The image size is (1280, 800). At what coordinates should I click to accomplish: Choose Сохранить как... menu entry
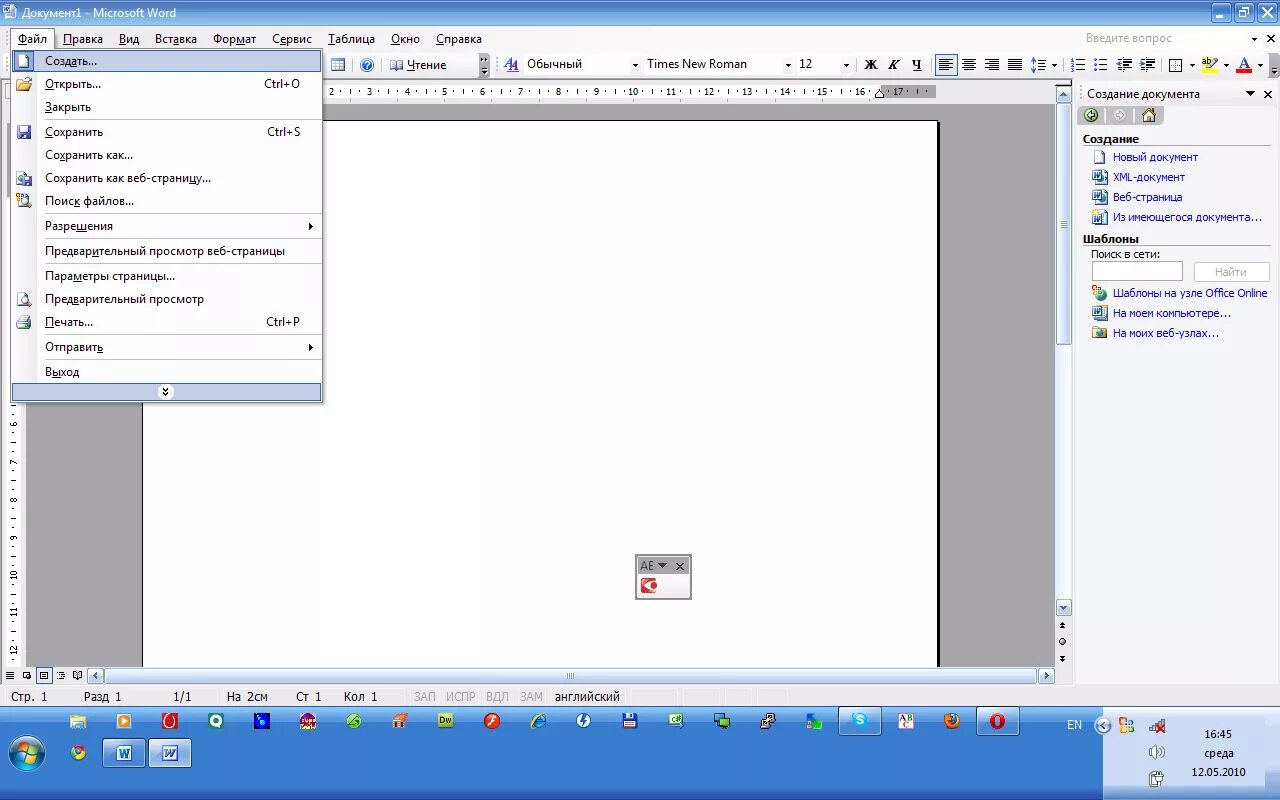tap(166, 155)
